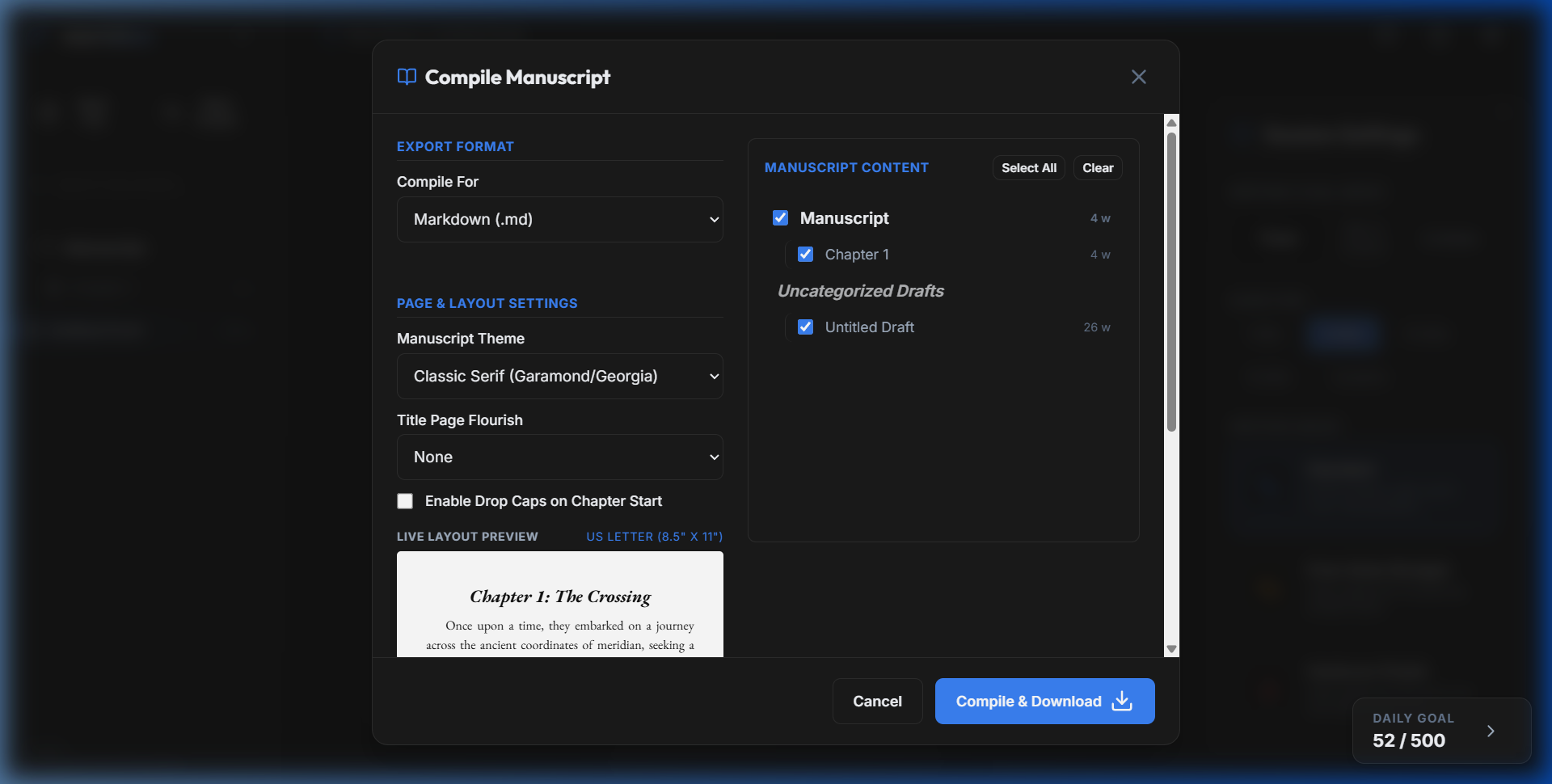The image size is (1552, 784).
Task: Click the Uncategorized Drafts heading
Action: 860,291
